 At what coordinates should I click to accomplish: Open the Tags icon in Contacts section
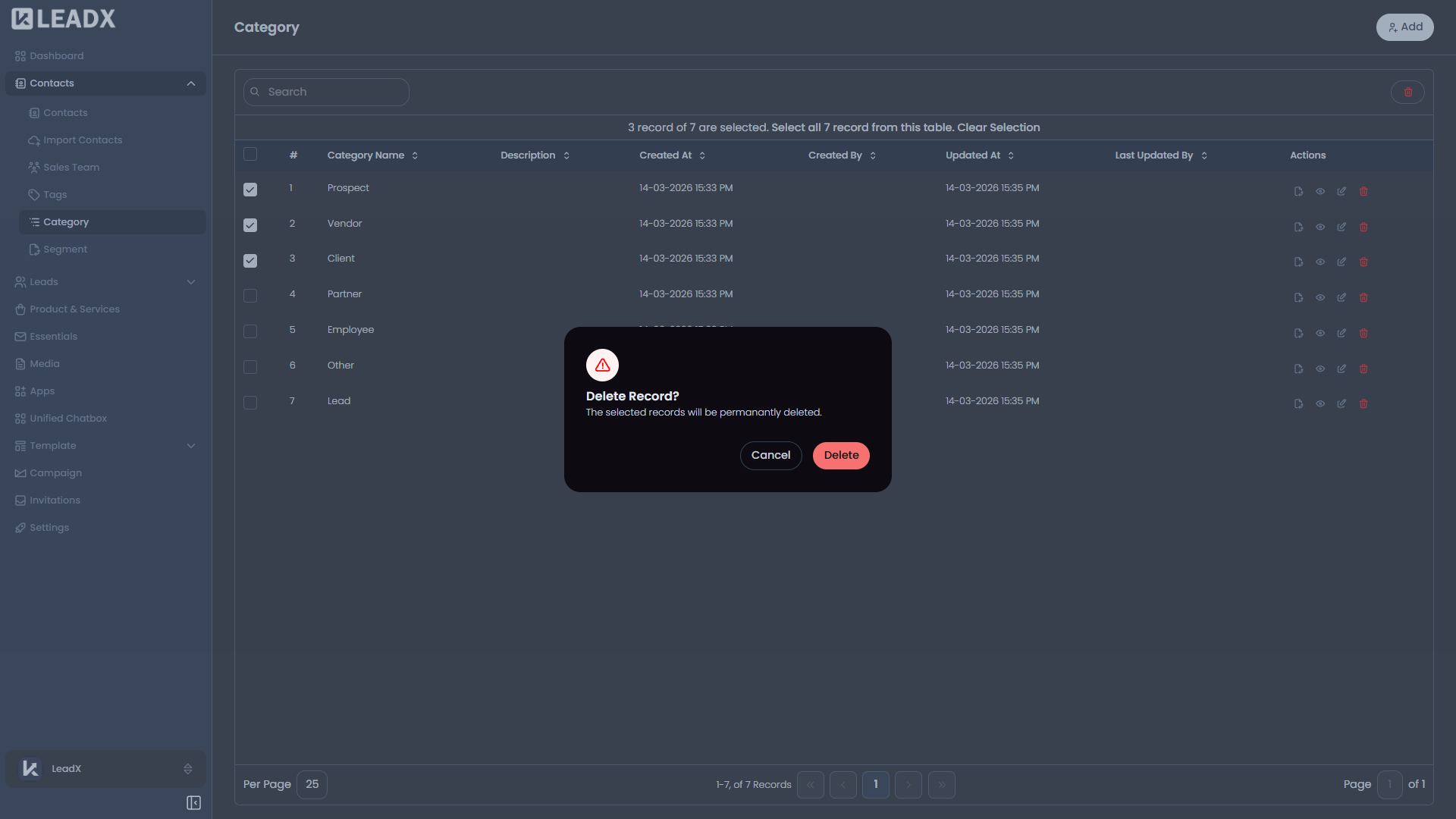coord(34,194)
